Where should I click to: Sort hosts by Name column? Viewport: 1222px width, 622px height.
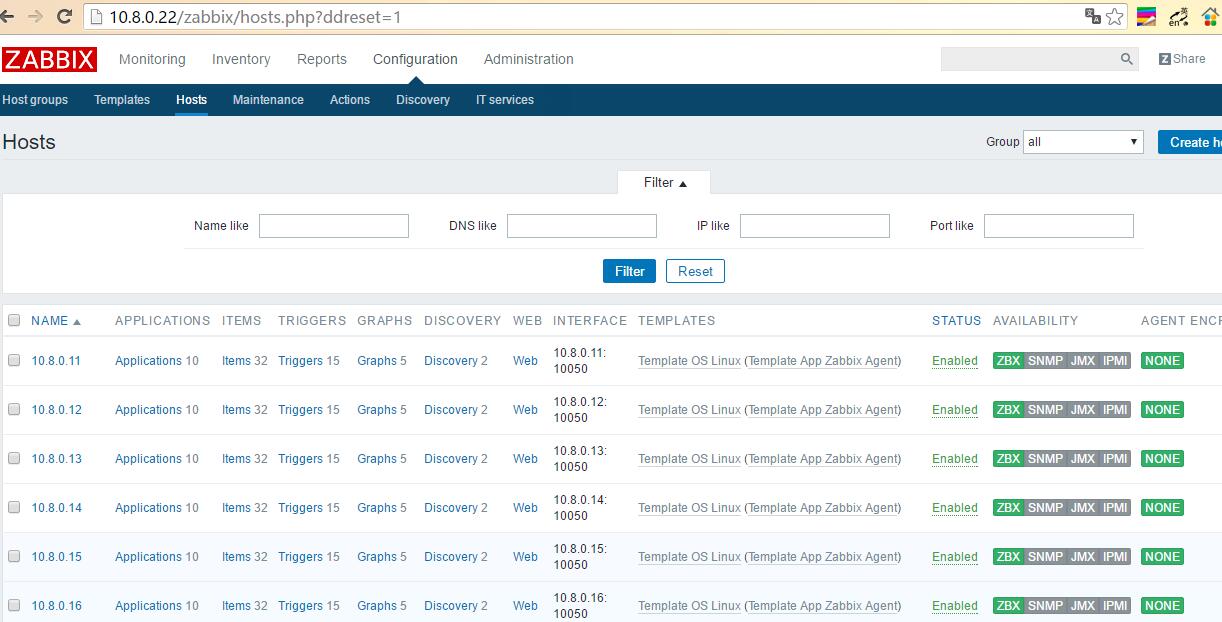55,321
